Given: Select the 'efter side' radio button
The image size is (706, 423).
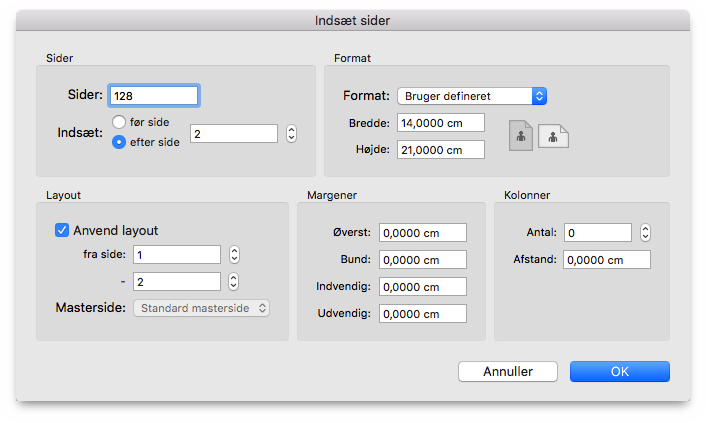Looking at the screenshot, I should pos(119,142).
